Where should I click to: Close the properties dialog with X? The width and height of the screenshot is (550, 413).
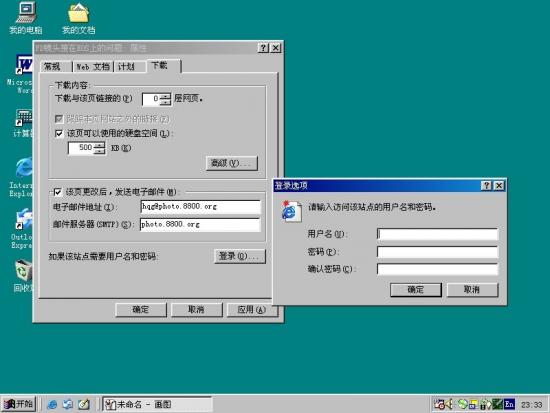tap(276, 48)
